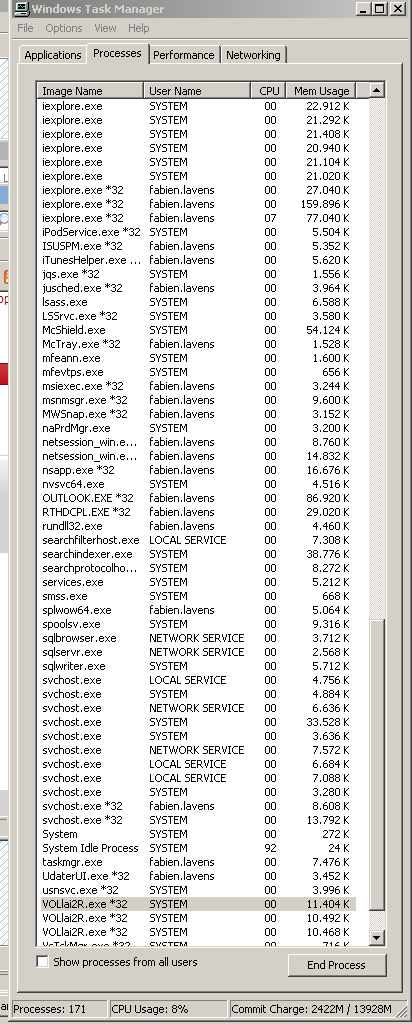Click the End Process button
The width and height of the screenshot is (412, 1024).
(336, 965)
